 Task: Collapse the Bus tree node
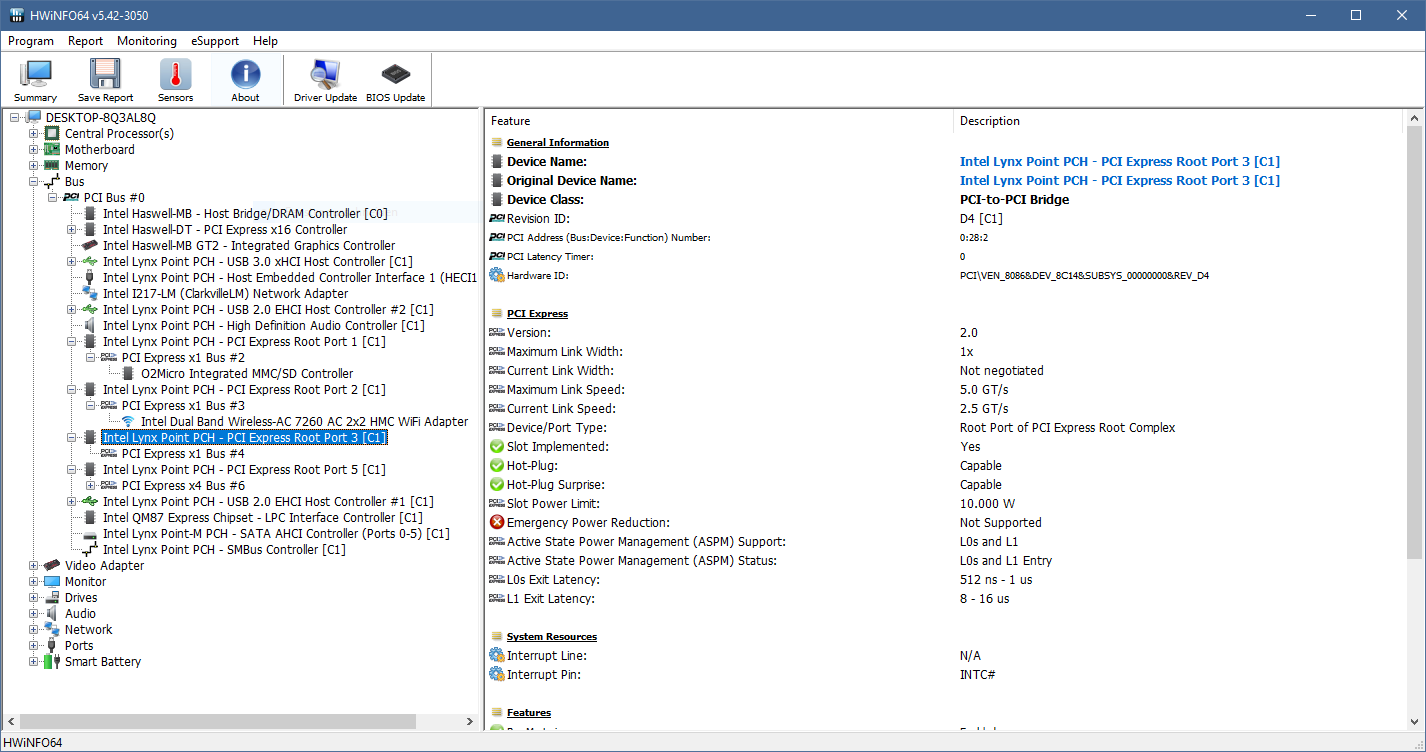pos(34,182)
